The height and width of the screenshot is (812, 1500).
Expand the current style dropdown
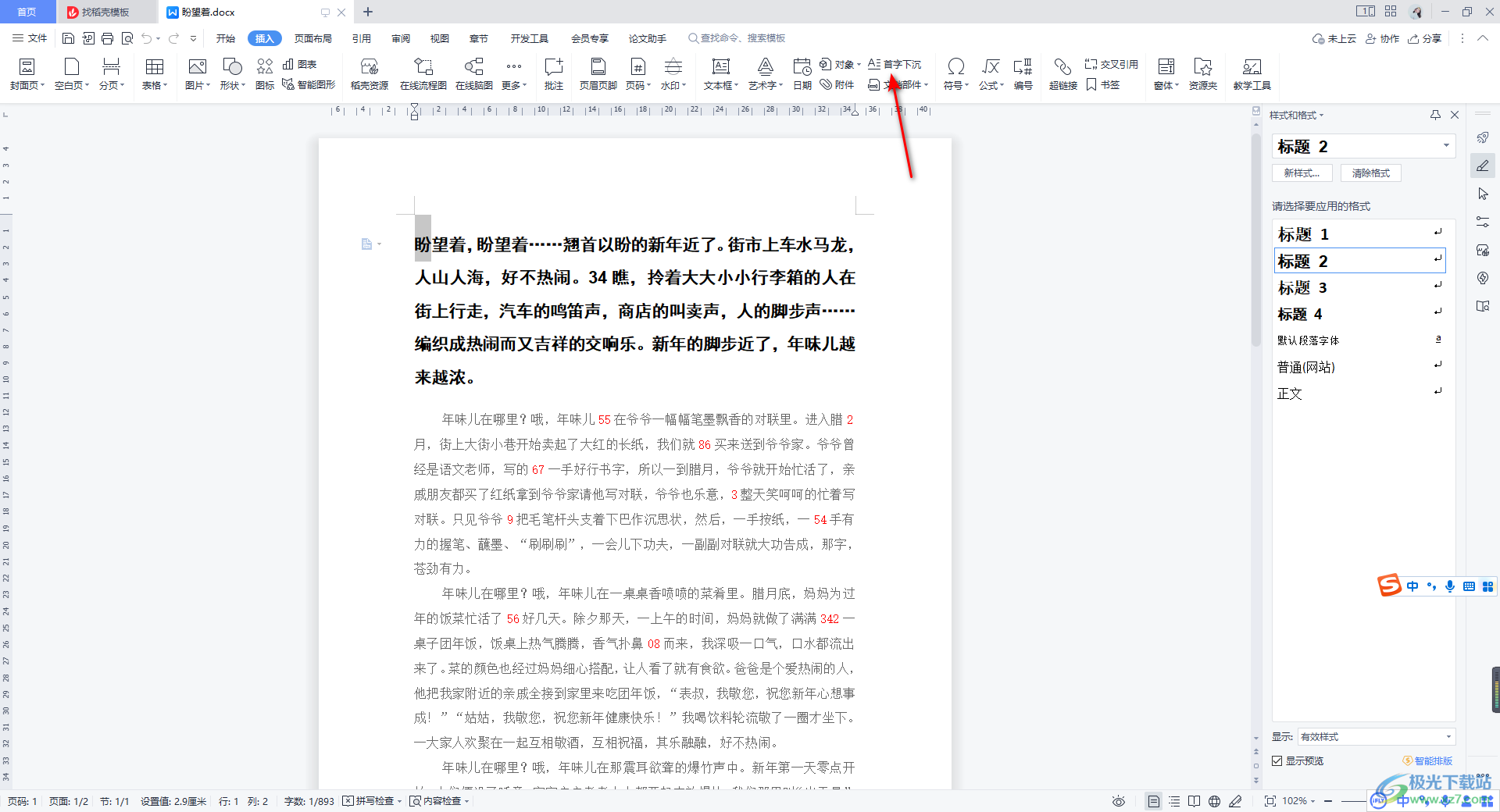[1446, 146]
